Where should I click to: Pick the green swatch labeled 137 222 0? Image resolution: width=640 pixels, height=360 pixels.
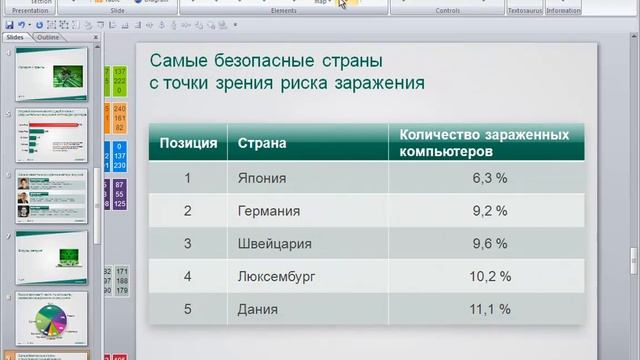[120, 81]
